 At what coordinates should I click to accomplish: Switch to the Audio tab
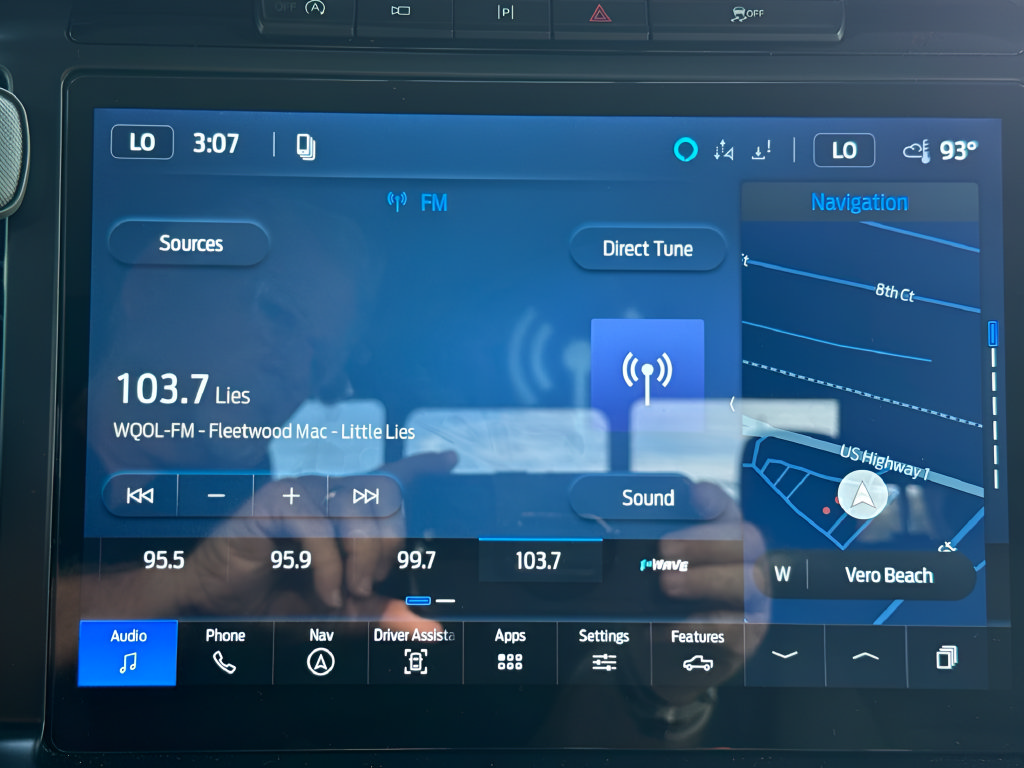coord(128,652)
